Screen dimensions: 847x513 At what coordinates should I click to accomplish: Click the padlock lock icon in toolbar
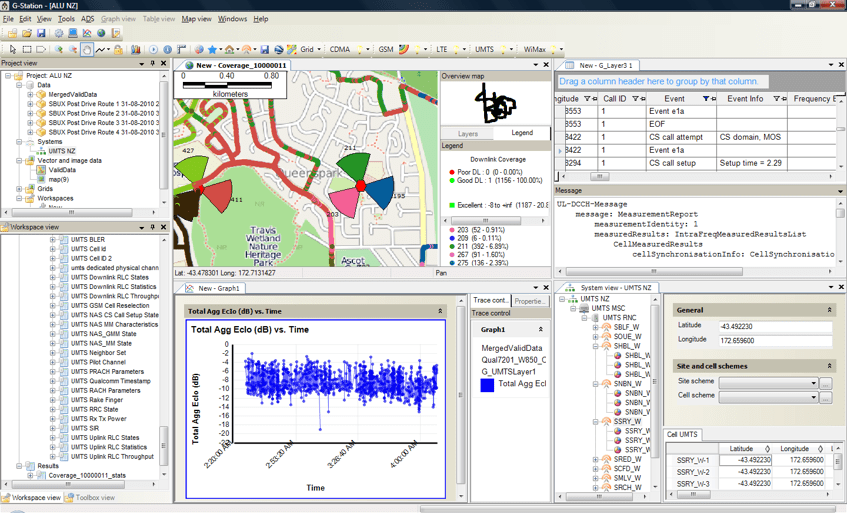118,49
